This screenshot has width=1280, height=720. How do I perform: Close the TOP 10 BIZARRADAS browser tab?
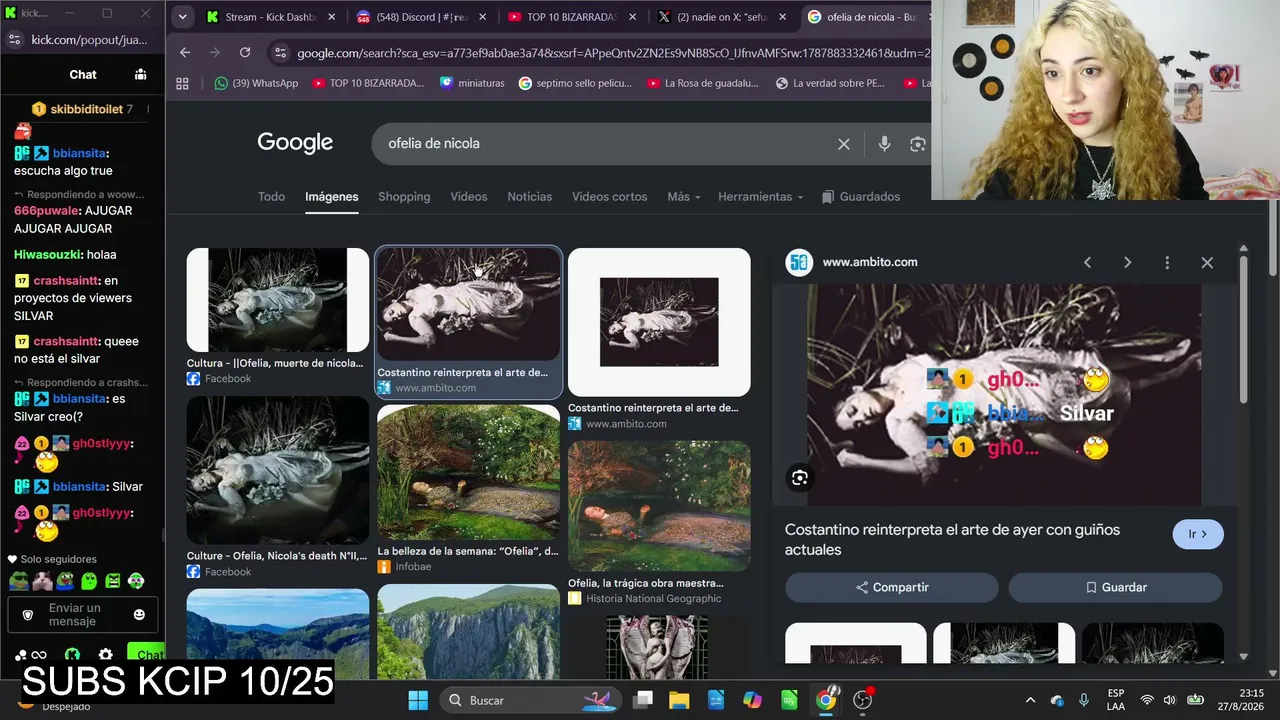[x=632, y=17]
